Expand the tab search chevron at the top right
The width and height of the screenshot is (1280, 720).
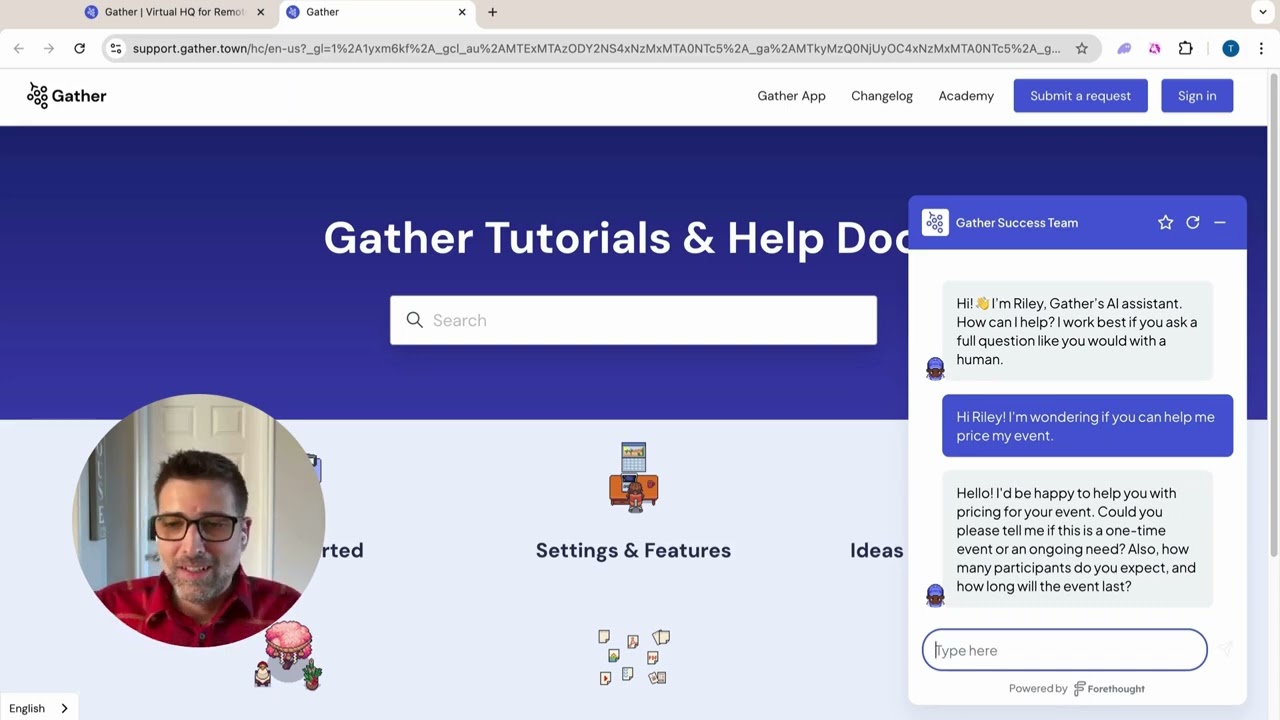[1263, 12]
